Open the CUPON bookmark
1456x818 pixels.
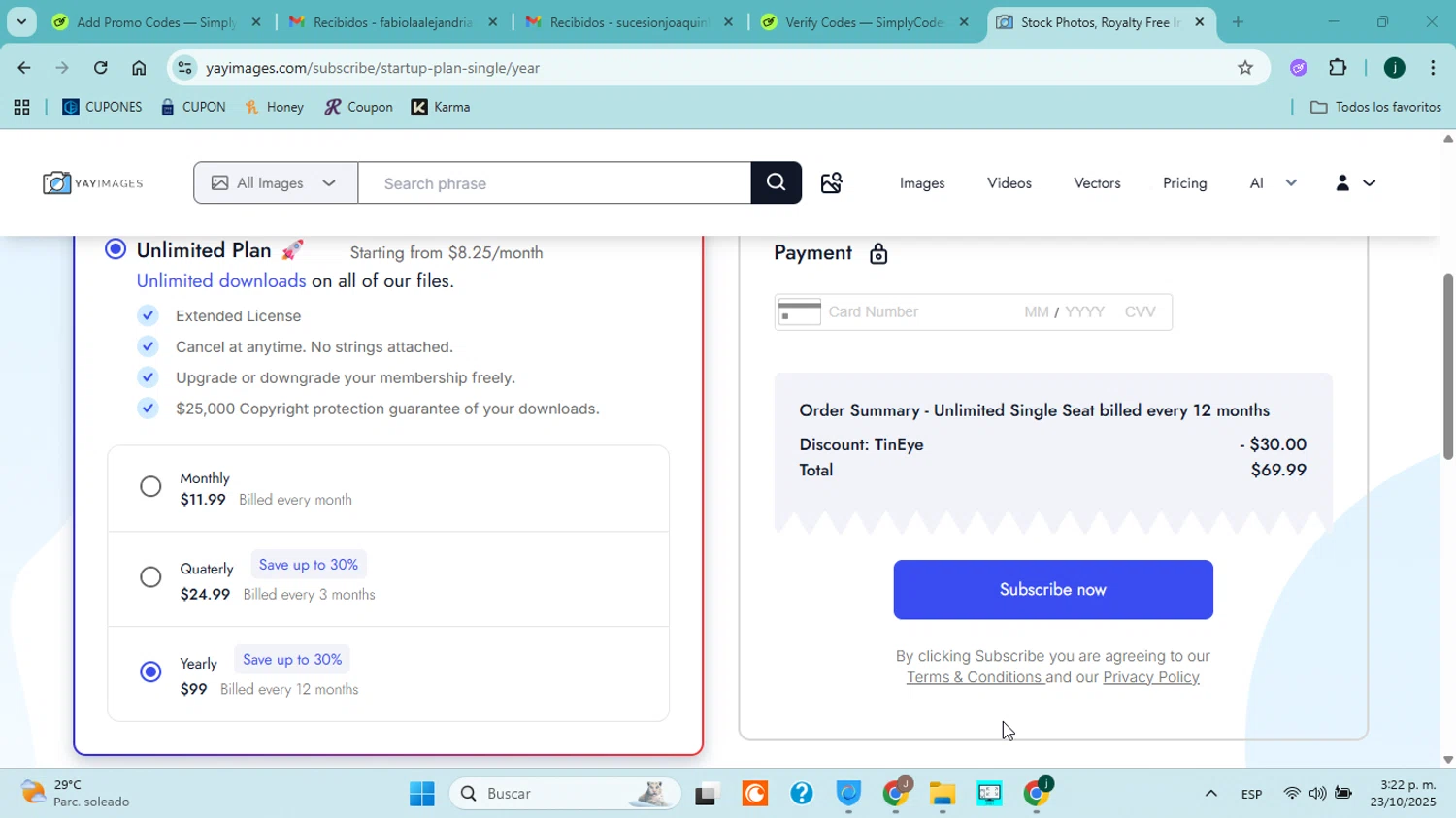193,108
